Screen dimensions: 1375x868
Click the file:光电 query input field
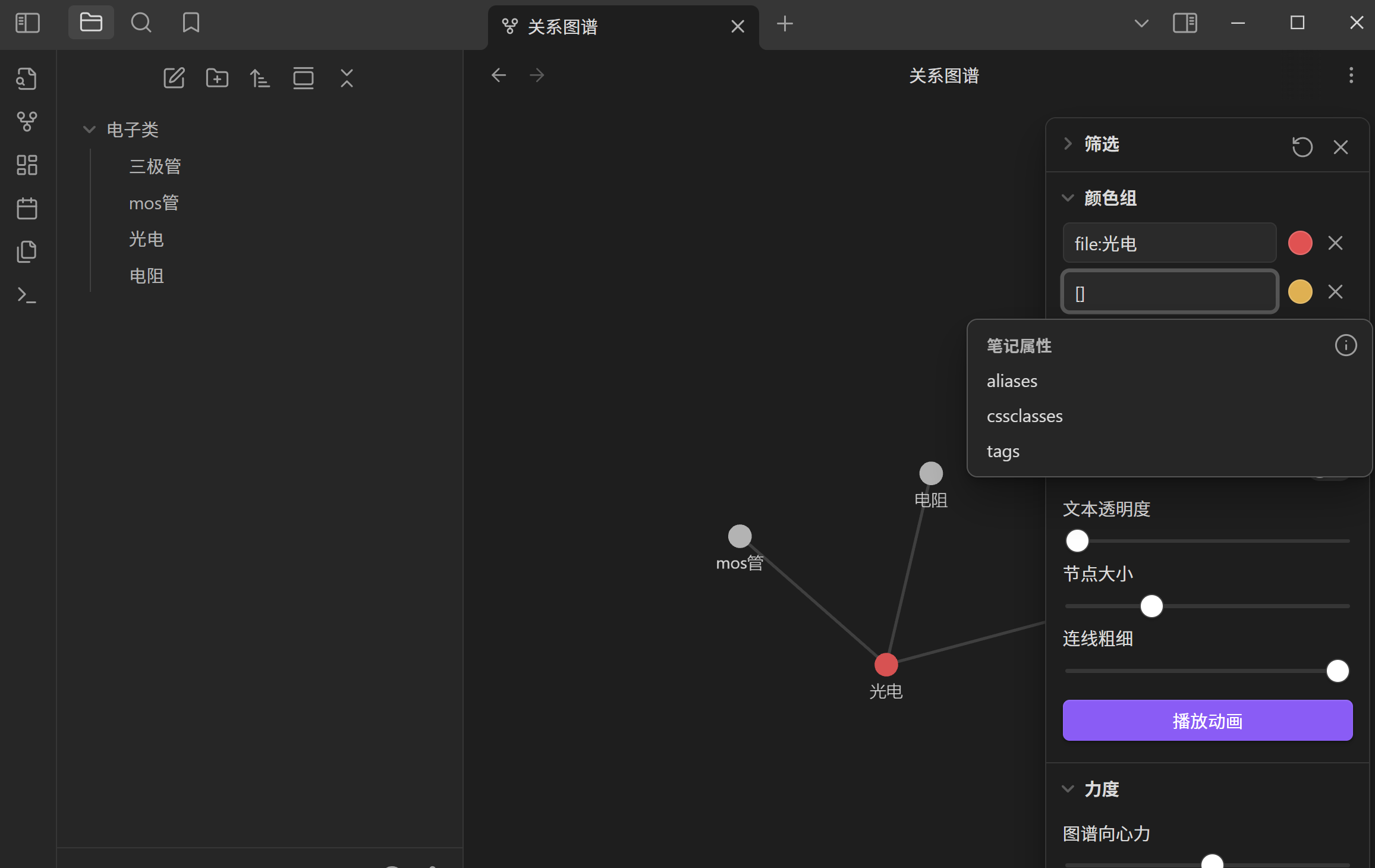pyautogui.click(x=1169, y=243)
